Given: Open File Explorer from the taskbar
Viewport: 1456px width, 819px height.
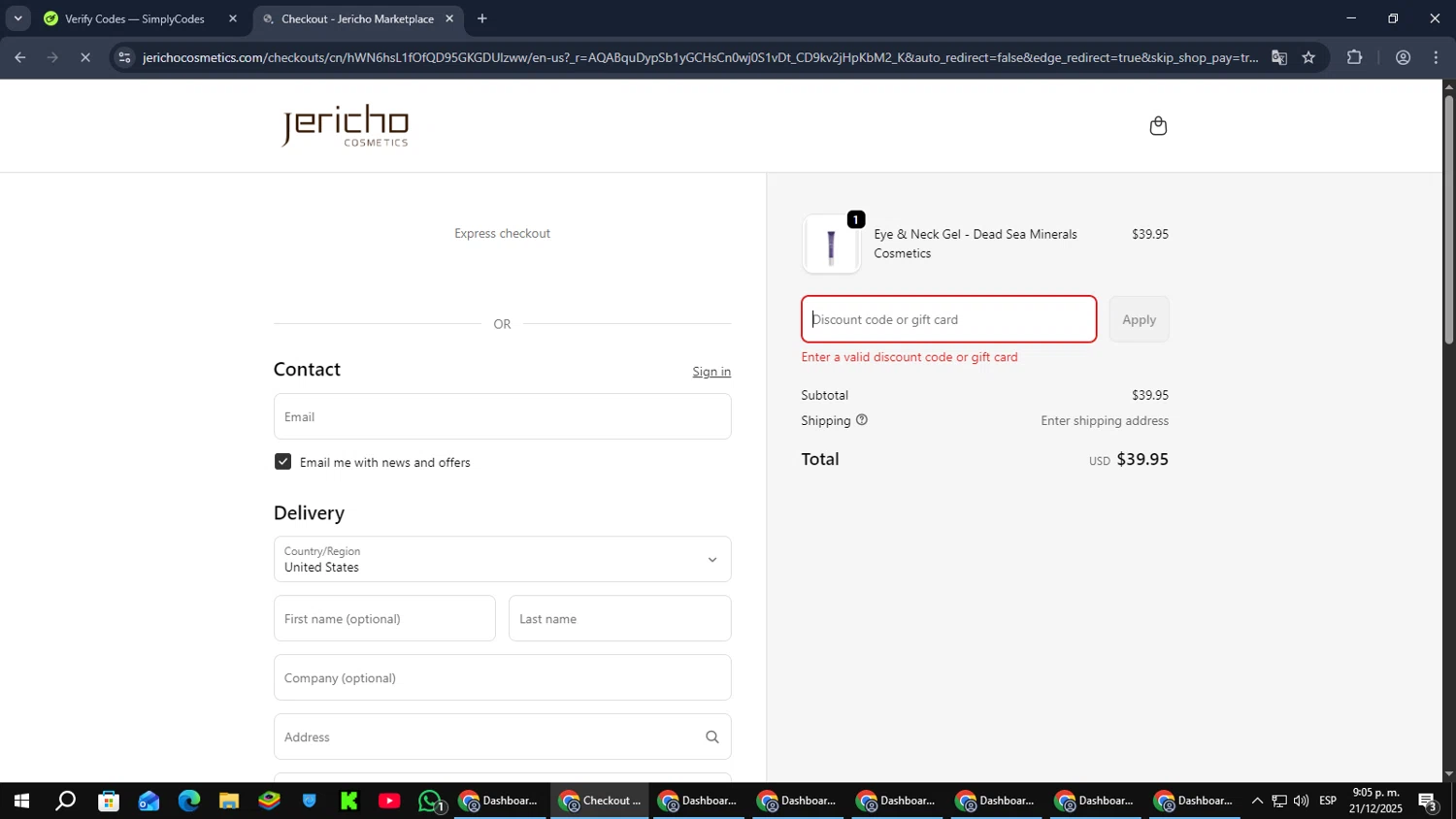Looking at the screenshot, I should (229, 801).
